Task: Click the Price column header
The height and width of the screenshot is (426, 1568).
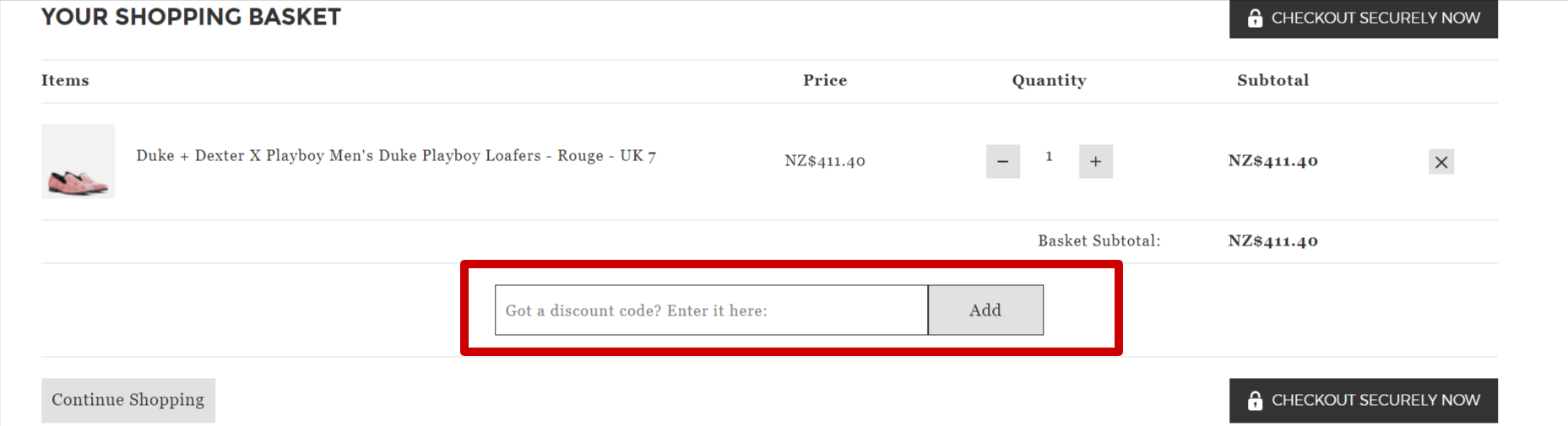Action: tap(825, 80)
